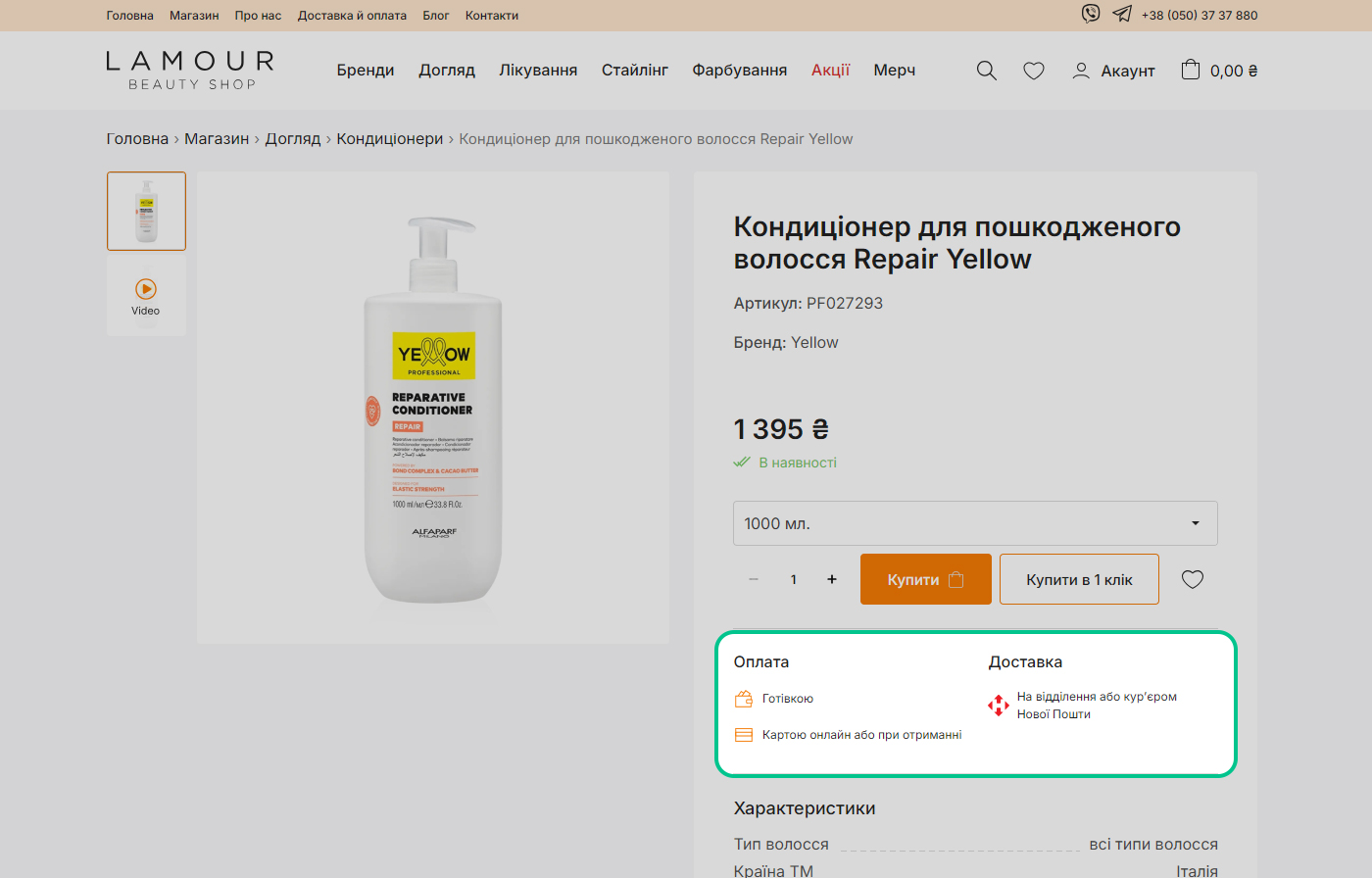Image resolution: width=1372 pixels, height=878 pixels.
Task: Open Фарбування menu
Action: (x=740, y=71)
